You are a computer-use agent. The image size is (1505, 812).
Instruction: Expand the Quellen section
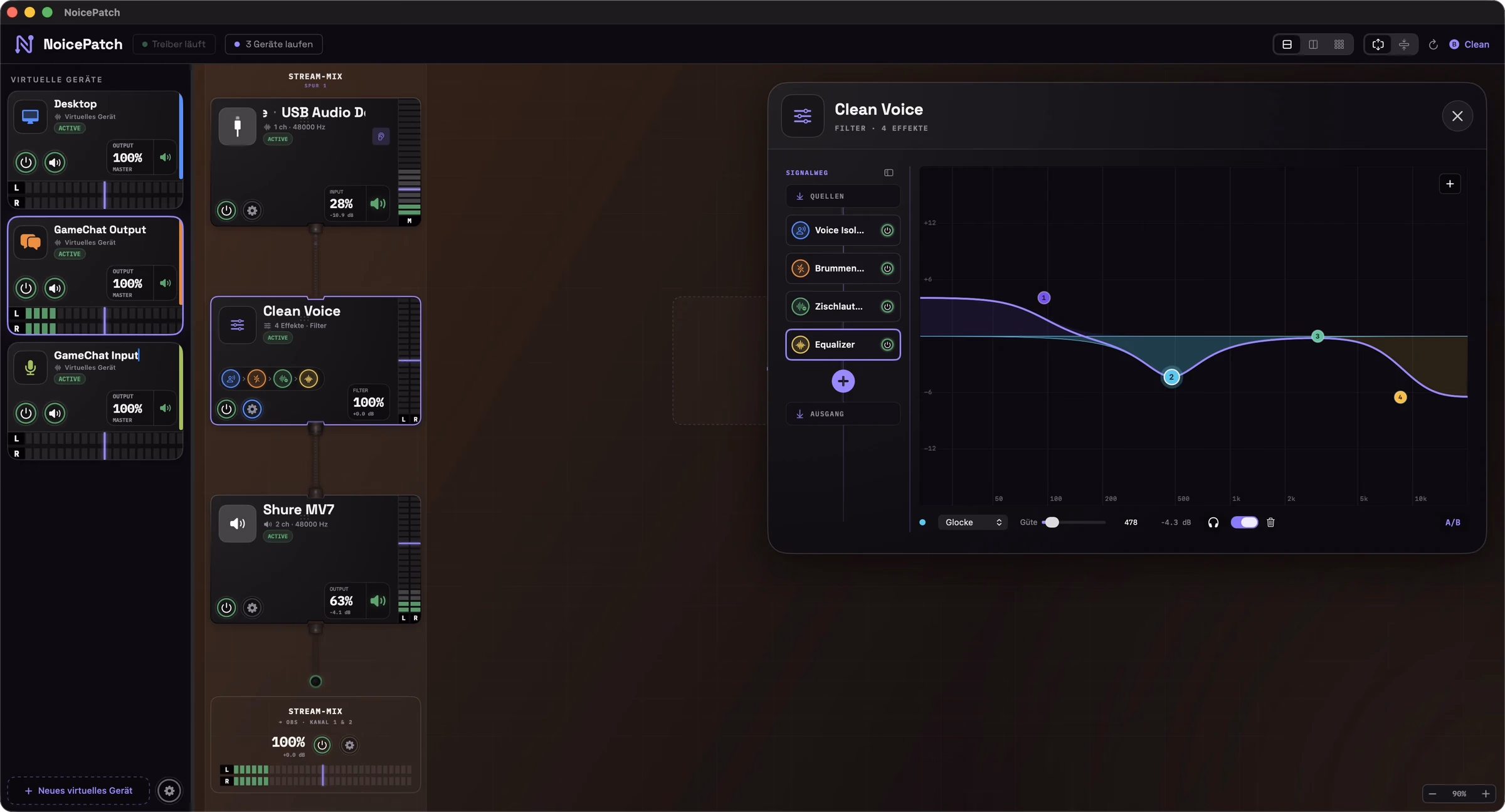point(843,196)
